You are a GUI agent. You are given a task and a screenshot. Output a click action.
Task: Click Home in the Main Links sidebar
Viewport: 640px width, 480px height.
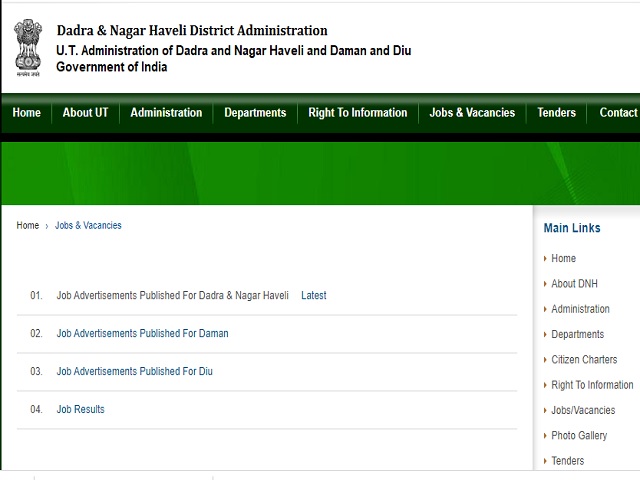tap(563, 258)
